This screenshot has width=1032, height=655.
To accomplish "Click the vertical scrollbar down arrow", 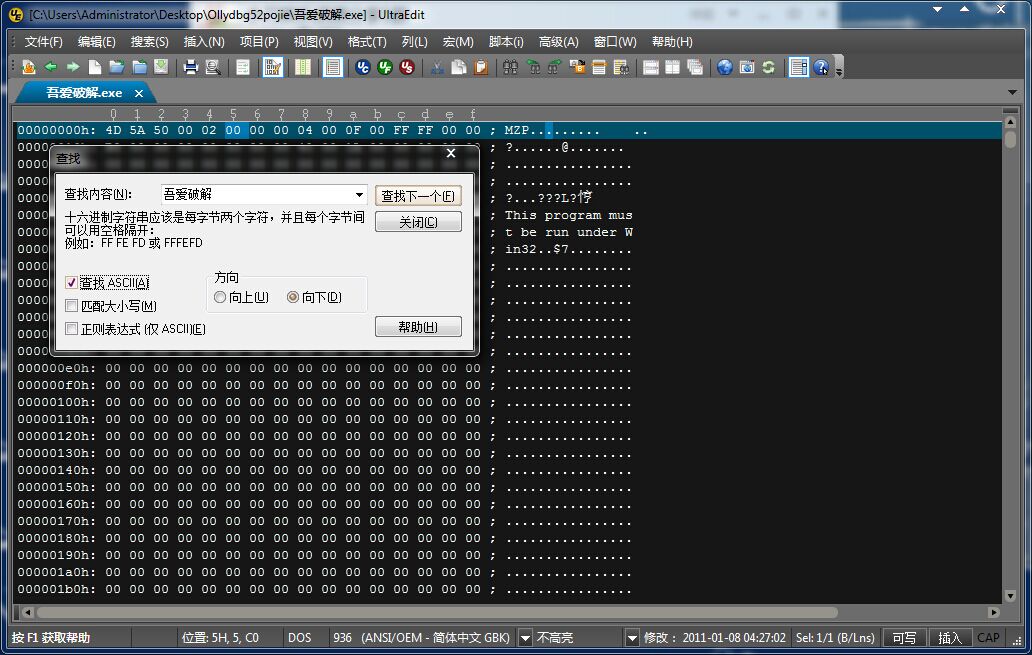I will 1011,596.
